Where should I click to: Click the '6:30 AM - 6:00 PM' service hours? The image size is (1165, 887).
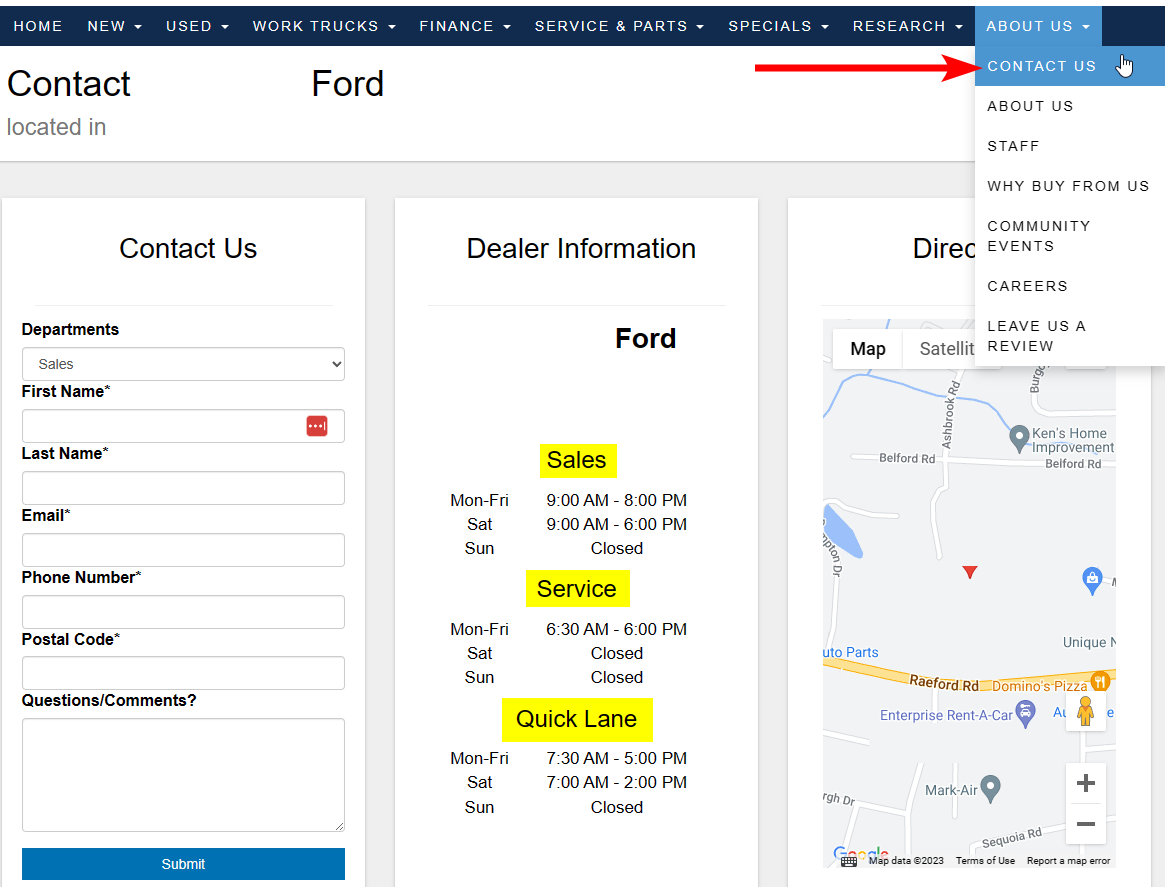[x=616, y=629]
